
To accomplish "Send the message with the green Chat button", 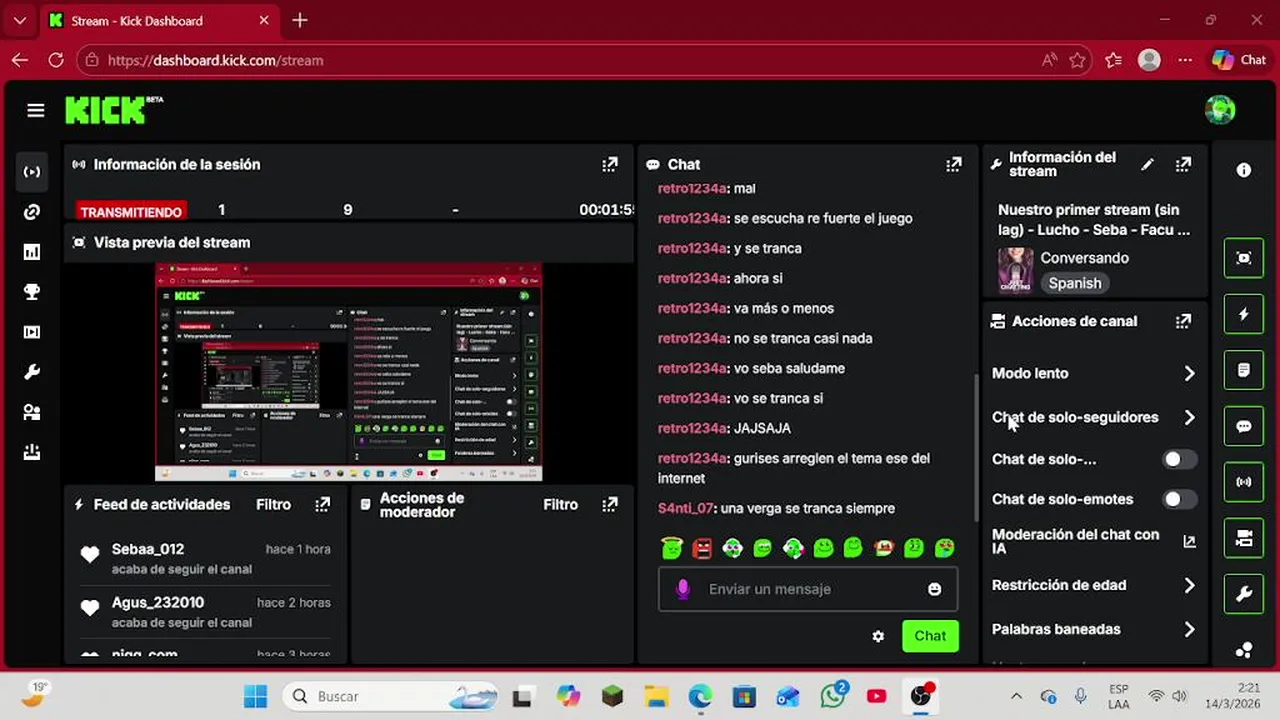I will [x=930, y=636].
